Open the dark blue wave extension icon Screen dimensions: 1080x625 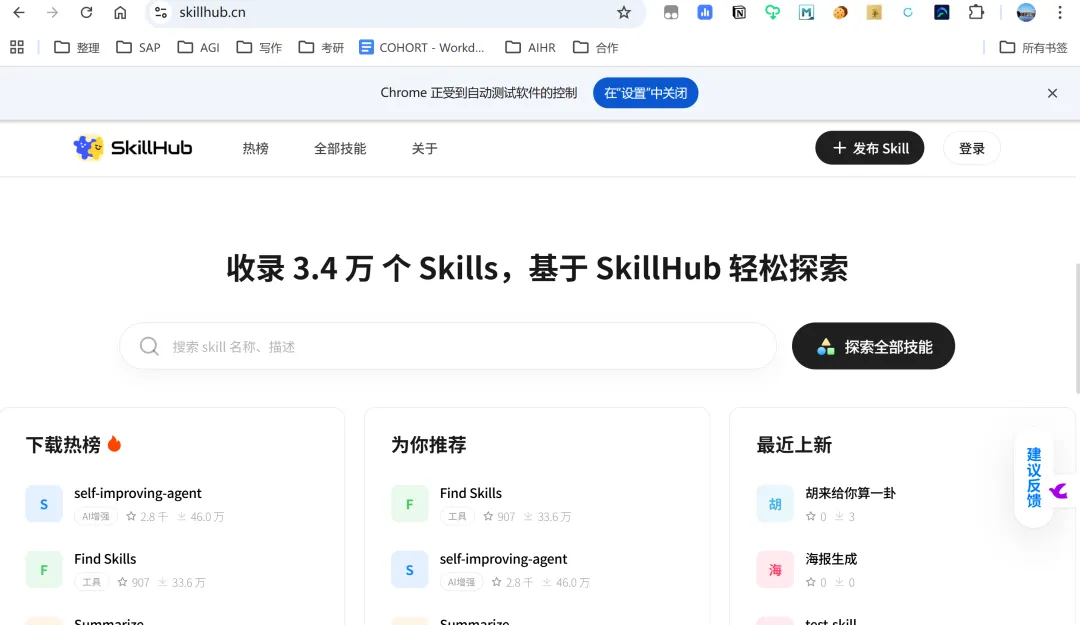point(941,12)
